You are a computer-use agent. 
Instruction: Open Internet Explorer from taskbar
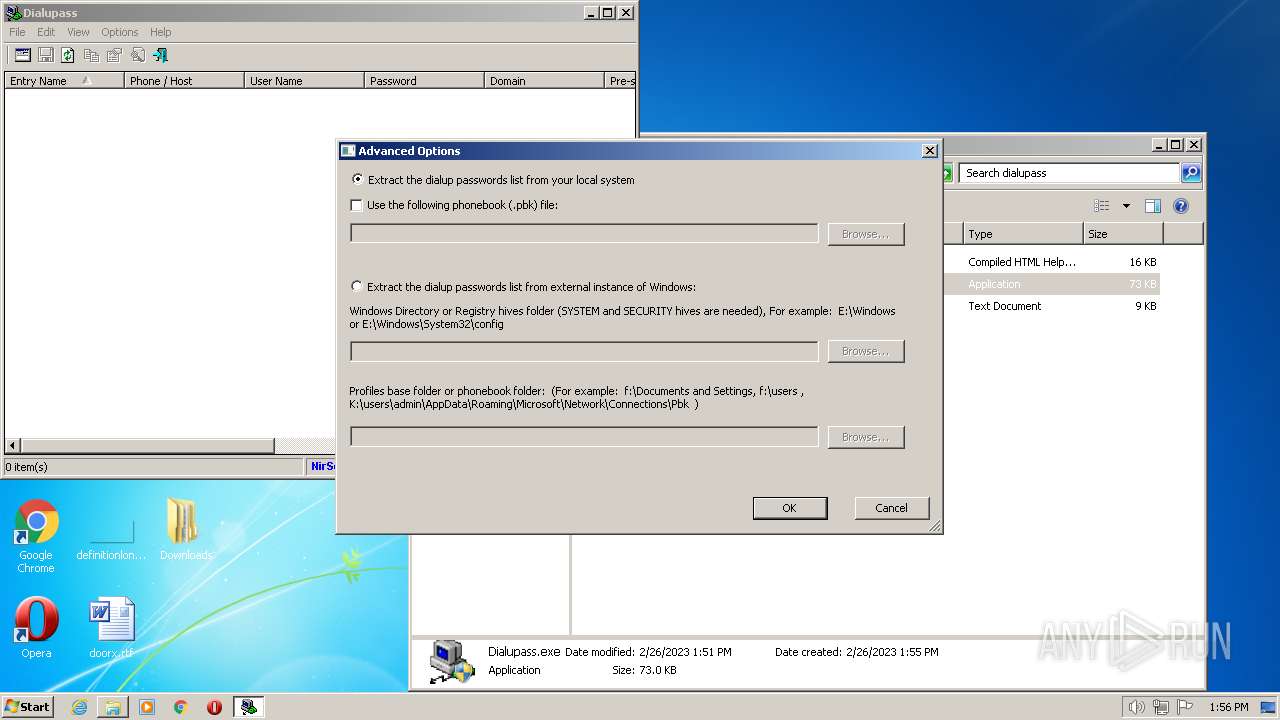tap(79, 707)
